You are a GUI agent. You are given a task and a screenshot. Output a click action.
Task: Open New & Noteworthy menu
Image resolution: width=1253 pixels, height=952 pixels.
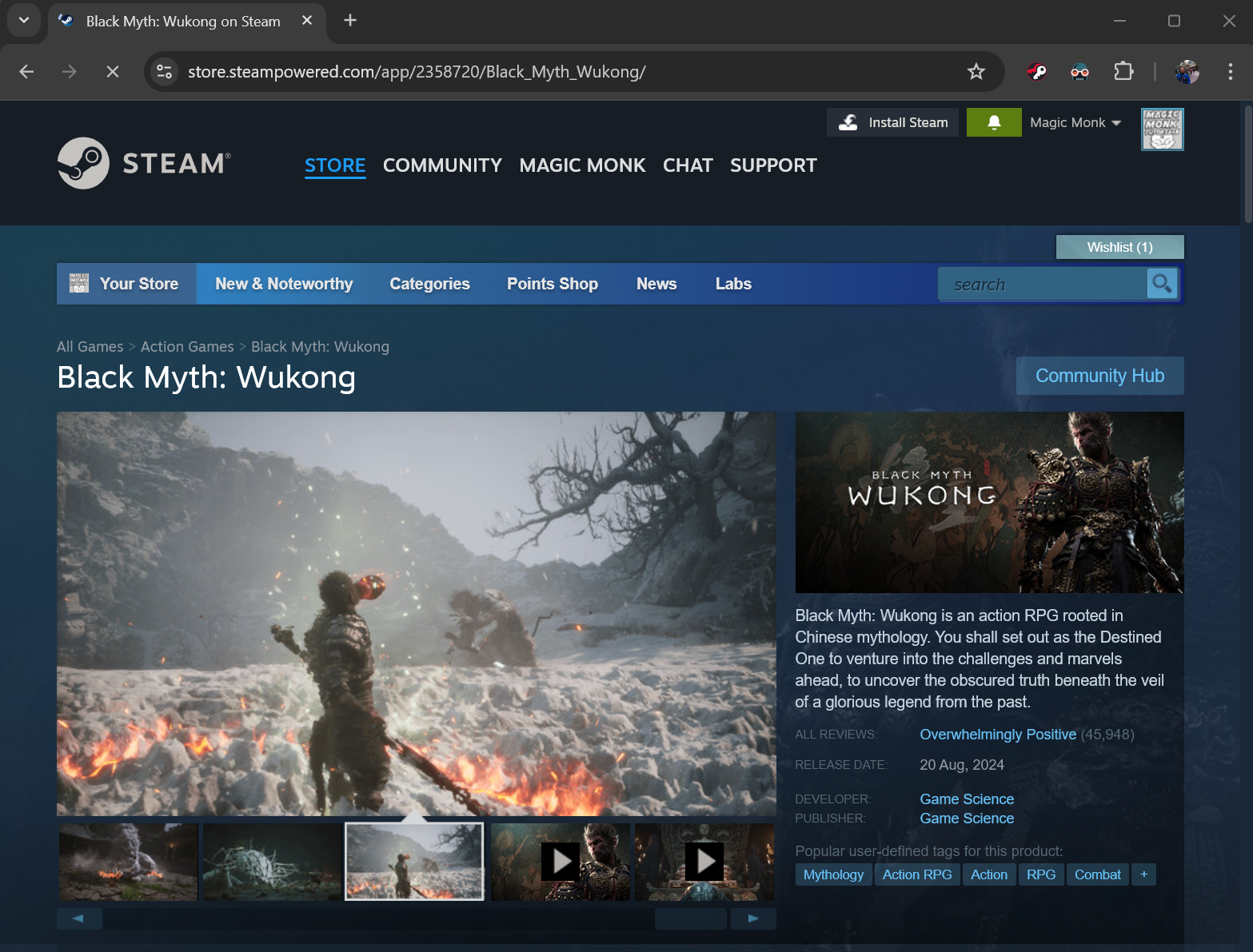click(284, 284)
